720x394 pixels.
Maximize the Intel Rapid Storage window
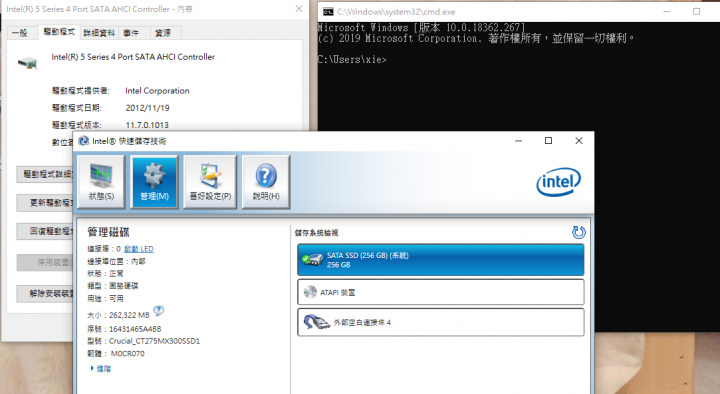(548, 141)
